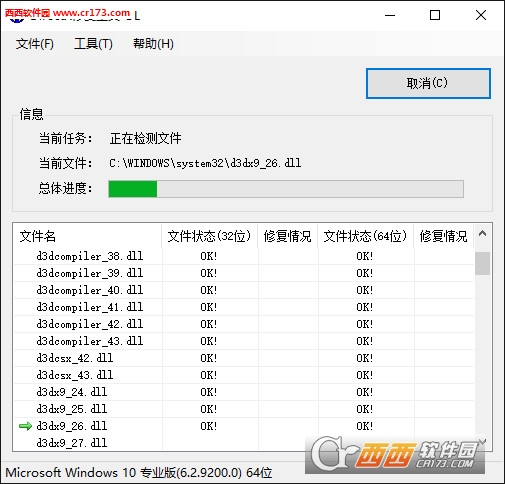Click the 文件状态(64位) column header
This screenshot has width=505, height=484.
[x=365, y=236]
